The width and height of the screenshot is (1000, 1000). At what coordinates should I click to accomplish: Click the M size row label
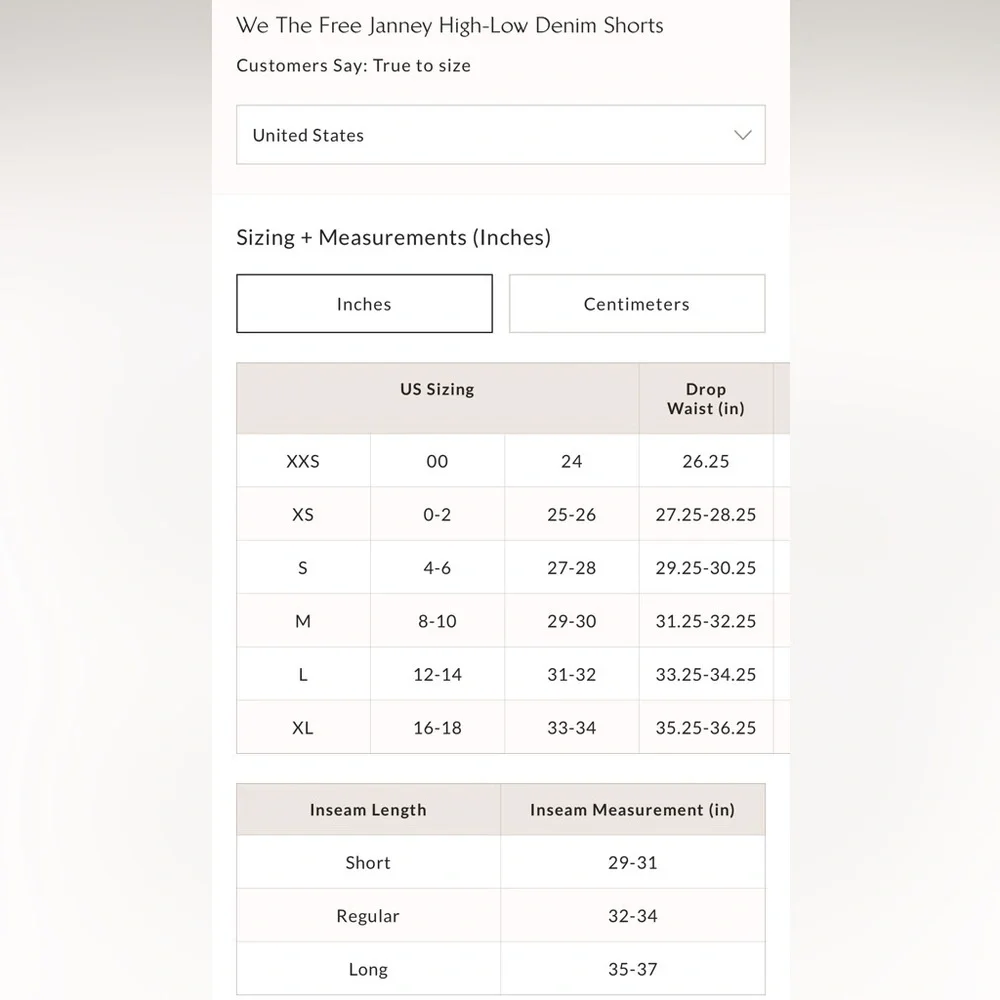pyautogui.click(x=303, y=621)
